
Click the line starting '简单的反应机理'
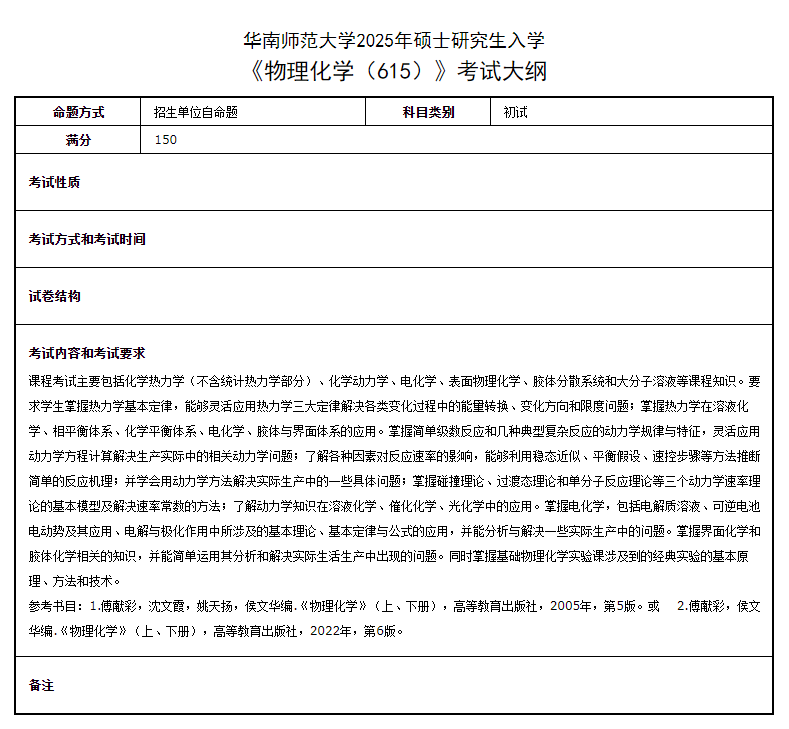click(394, 481)
